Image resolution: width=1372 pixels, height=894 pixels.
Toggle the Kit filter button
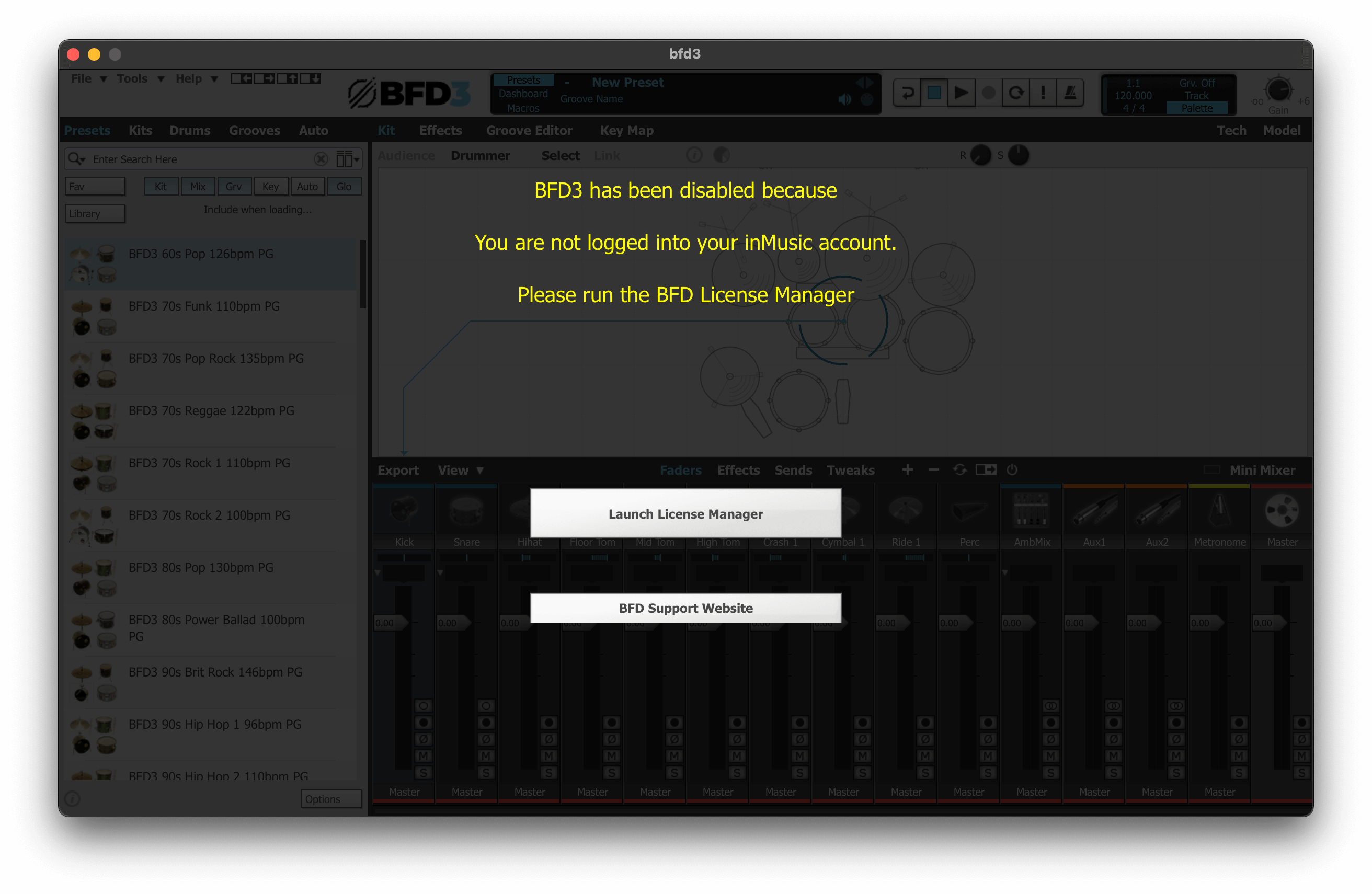[x=161, y=186]
